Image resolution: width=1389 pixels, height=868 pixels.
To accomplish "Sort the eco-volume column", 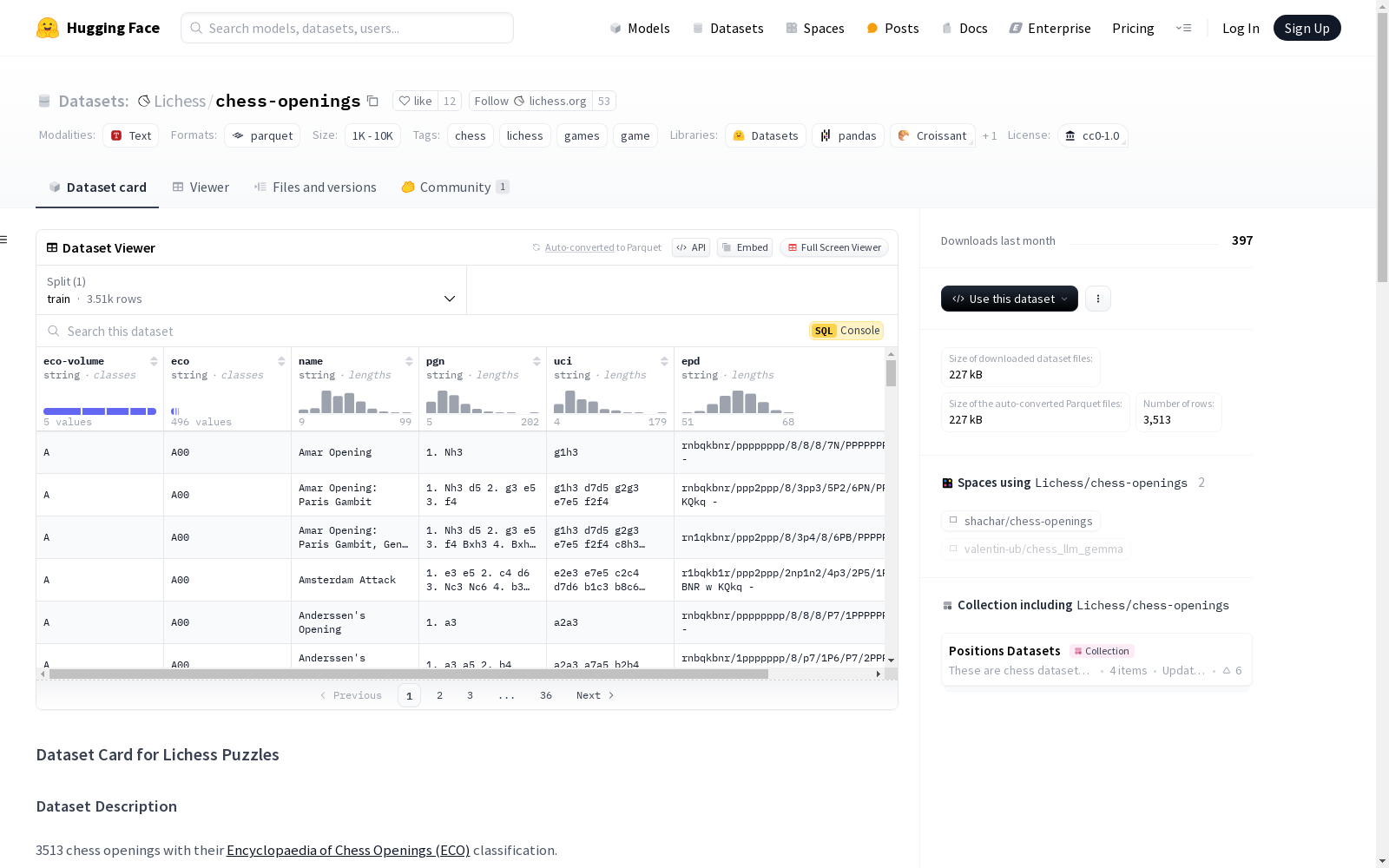I will (x=154, y=361).
